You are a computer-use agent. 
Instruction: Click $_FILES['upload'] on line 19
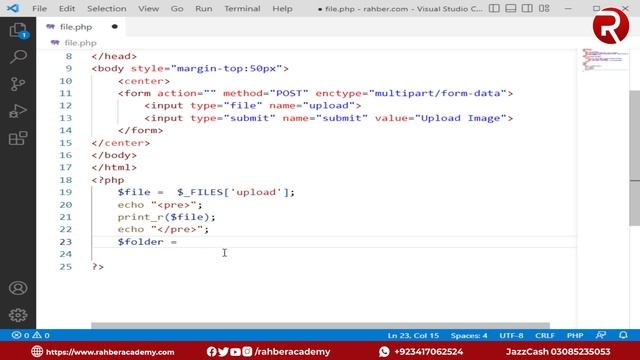coord(233,192)
